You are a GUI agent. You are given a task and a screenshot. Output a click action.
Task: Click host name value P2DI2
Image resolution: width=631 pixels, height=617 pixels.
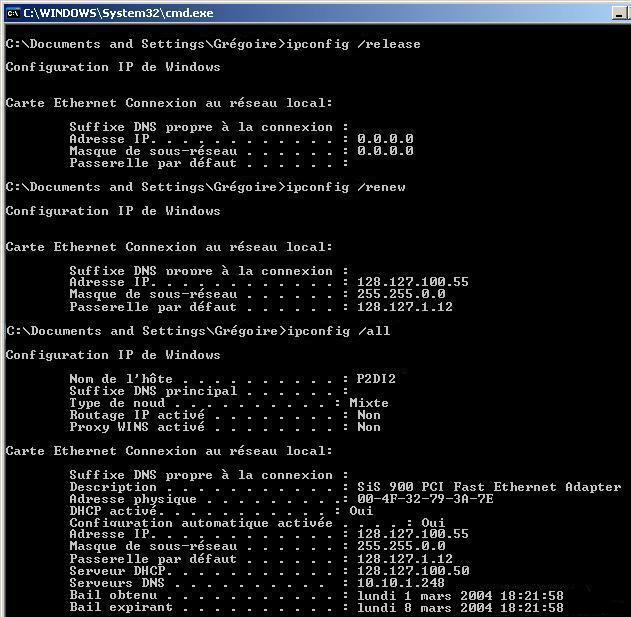click(x=376, y=379)
